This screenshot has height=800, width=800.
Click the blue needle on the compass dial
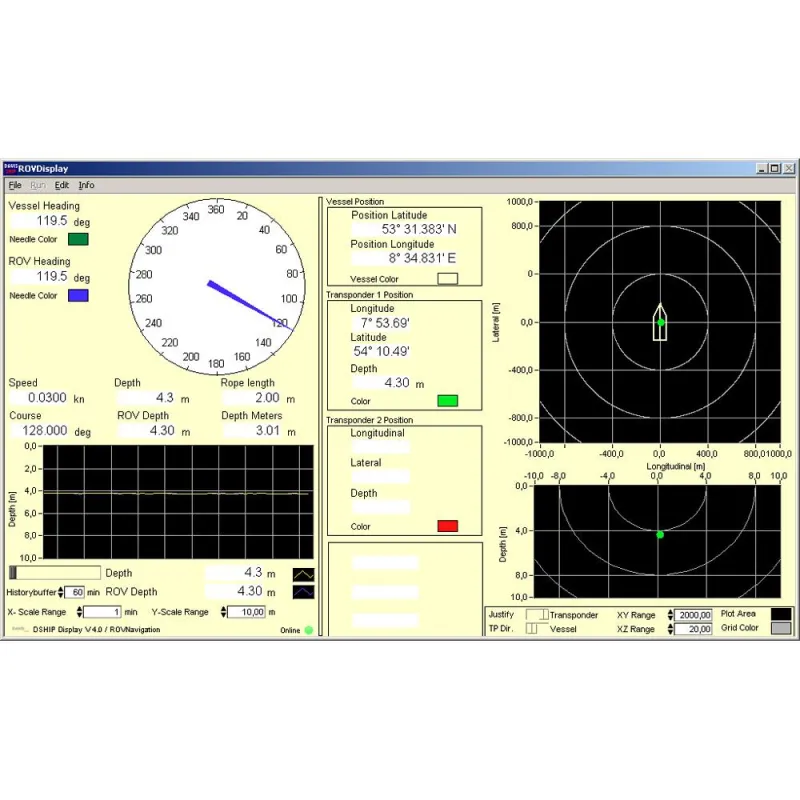point(249,306)
